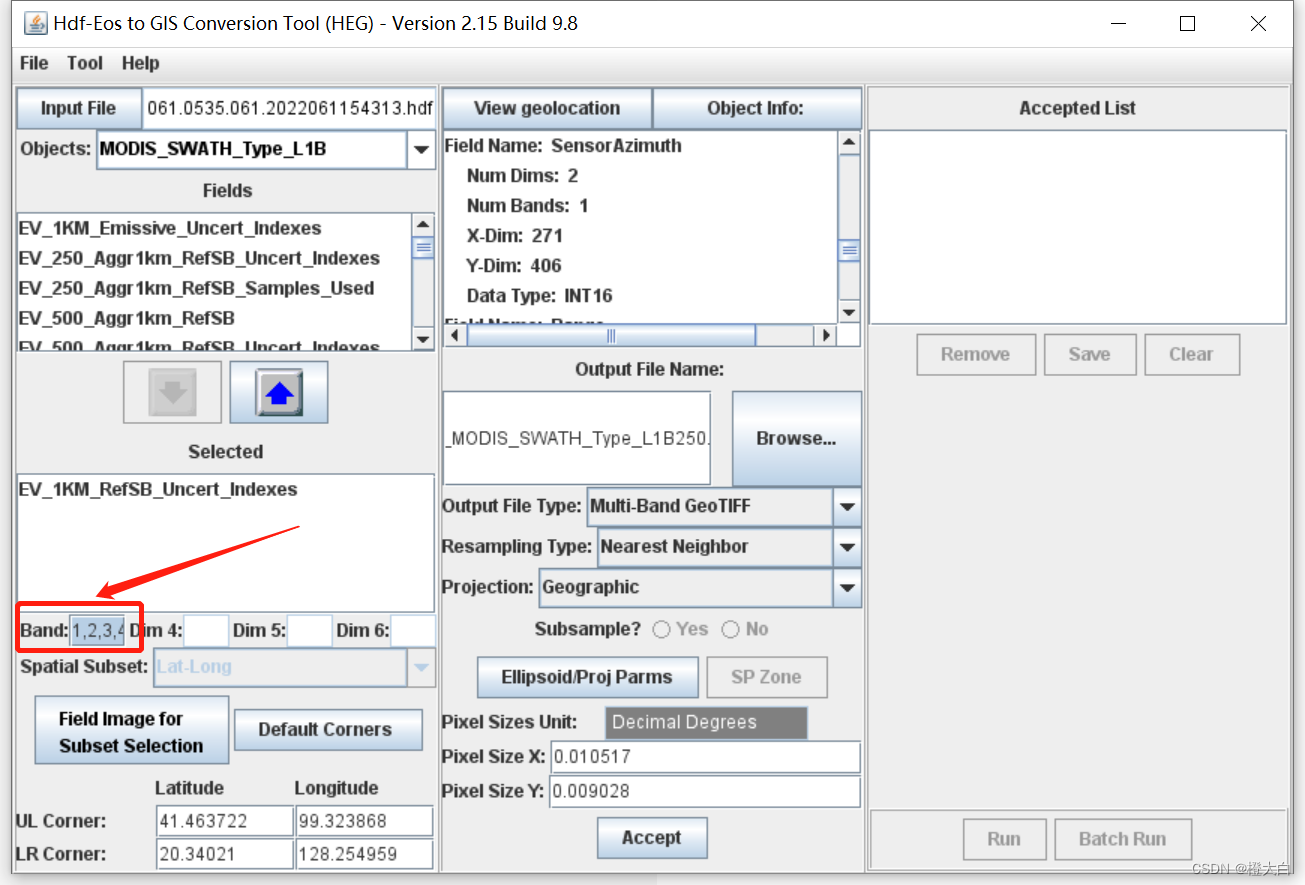Click the UL Corner latitude field
This screenshot has height=885, width=1305.
(225, 821)
